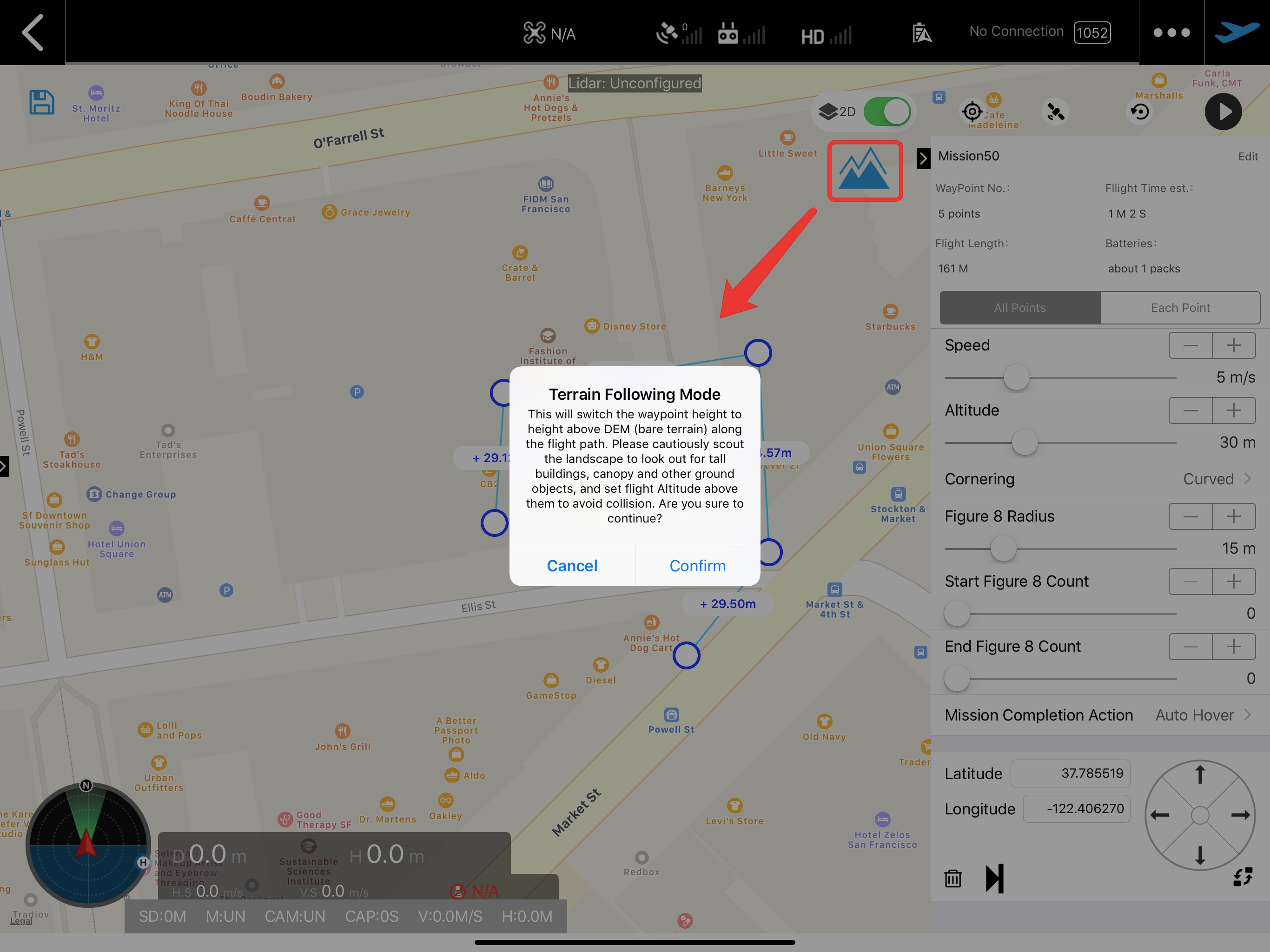Screen dimensions: 1270x952
Task: Increase Altitude with the plus button
Action: (x=1234, y=410)
